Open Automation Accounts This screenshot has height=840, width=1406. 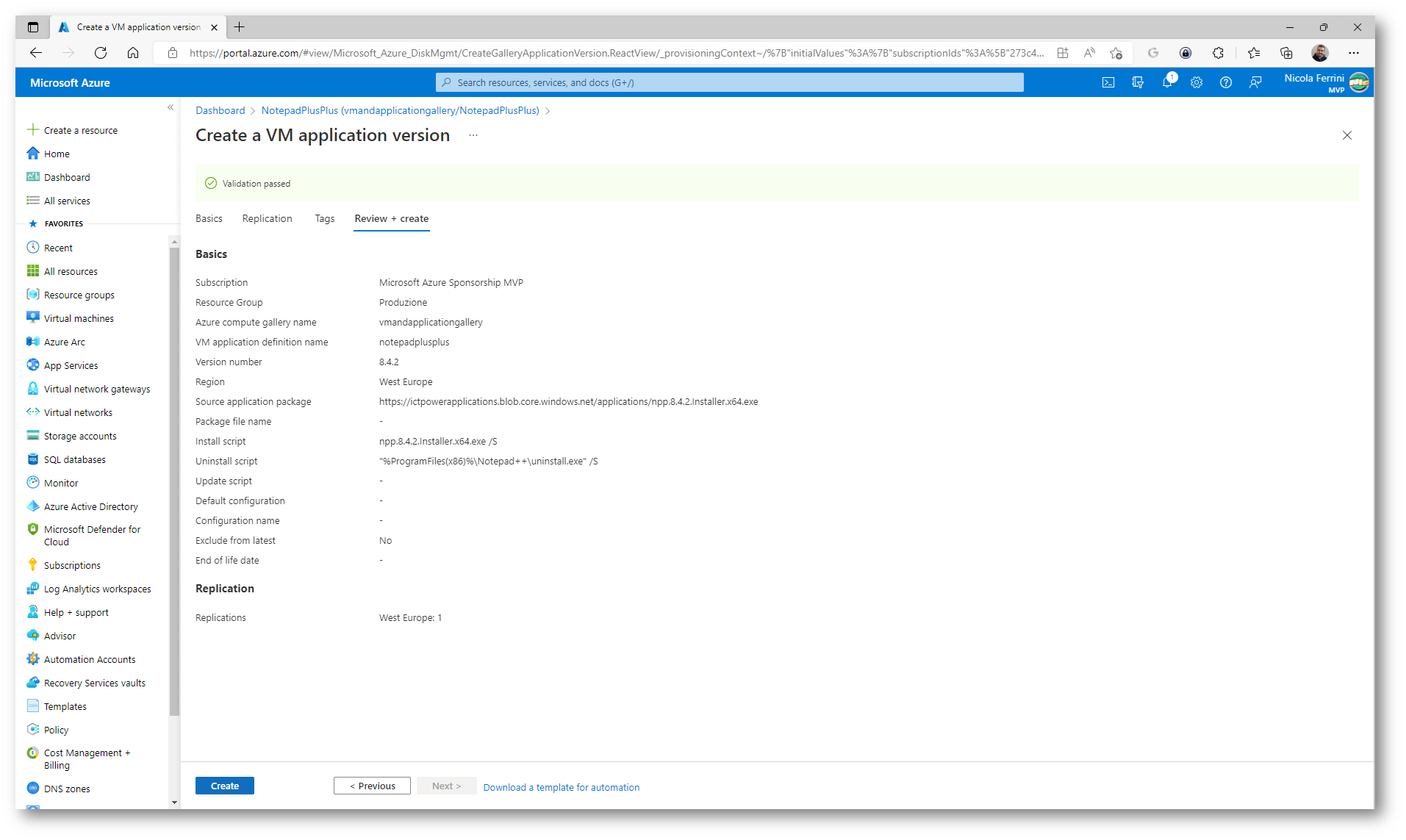click(x=90, y=659)
